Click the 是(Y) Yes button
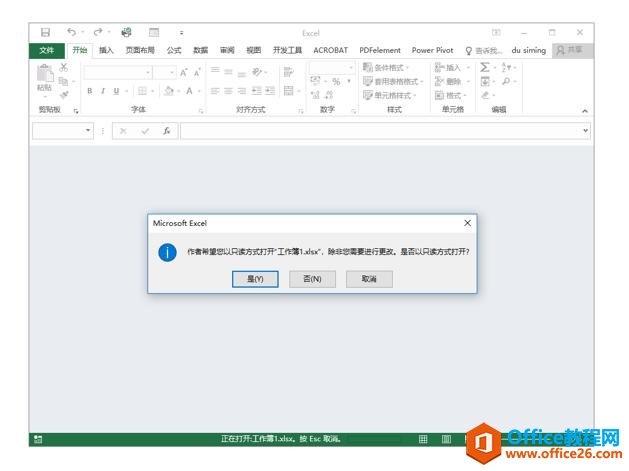This screenshot has width=629, height=471. (255, 279)
